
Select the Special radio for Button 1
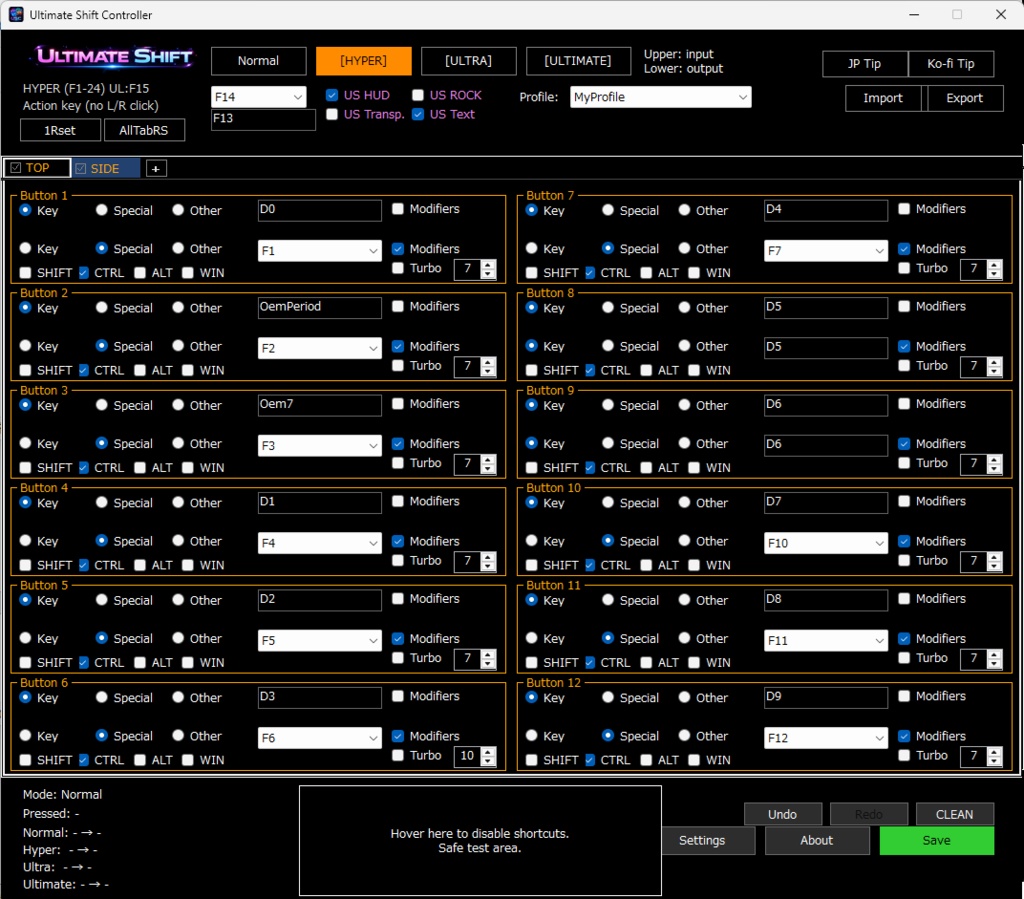99,210
